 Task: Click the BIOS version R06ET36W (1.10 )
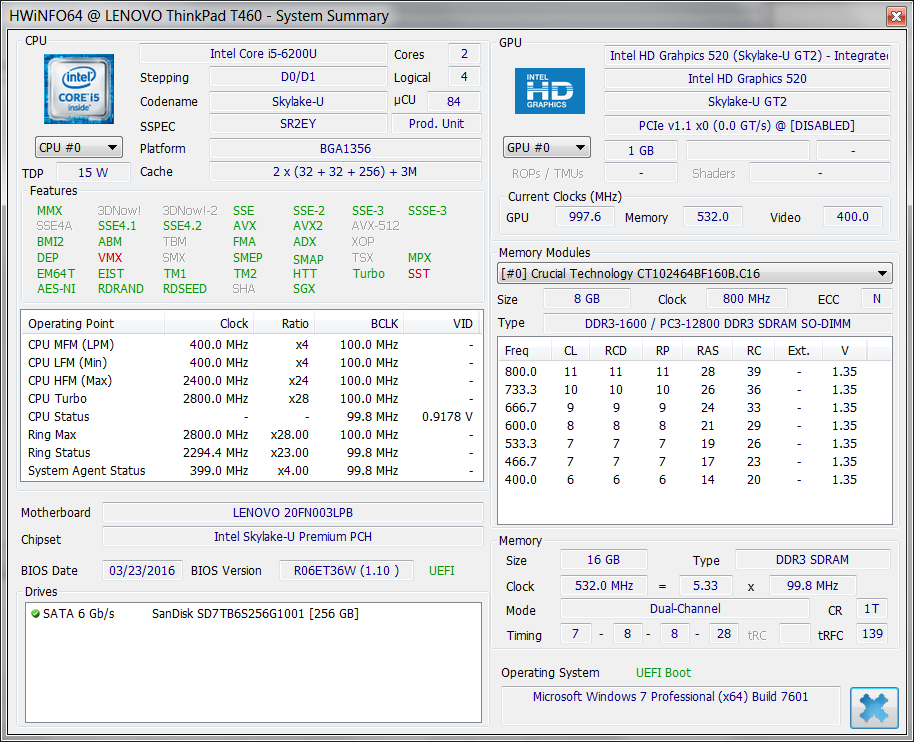pyautogui.click(x=346, y=571)
